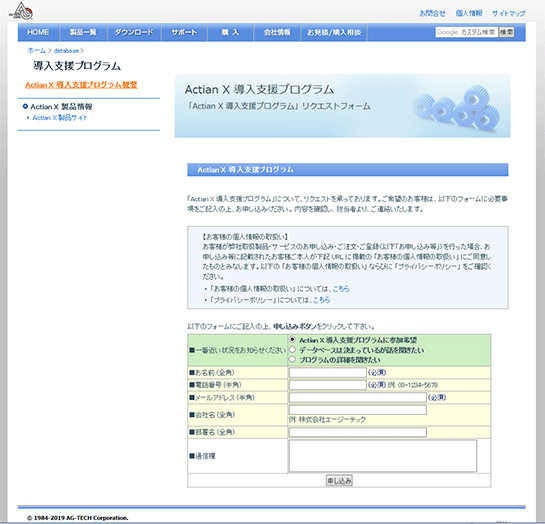Viewport: 545px width, 524px height.
Task: Open the お見積/購入相談 menu
Action: 333,32
